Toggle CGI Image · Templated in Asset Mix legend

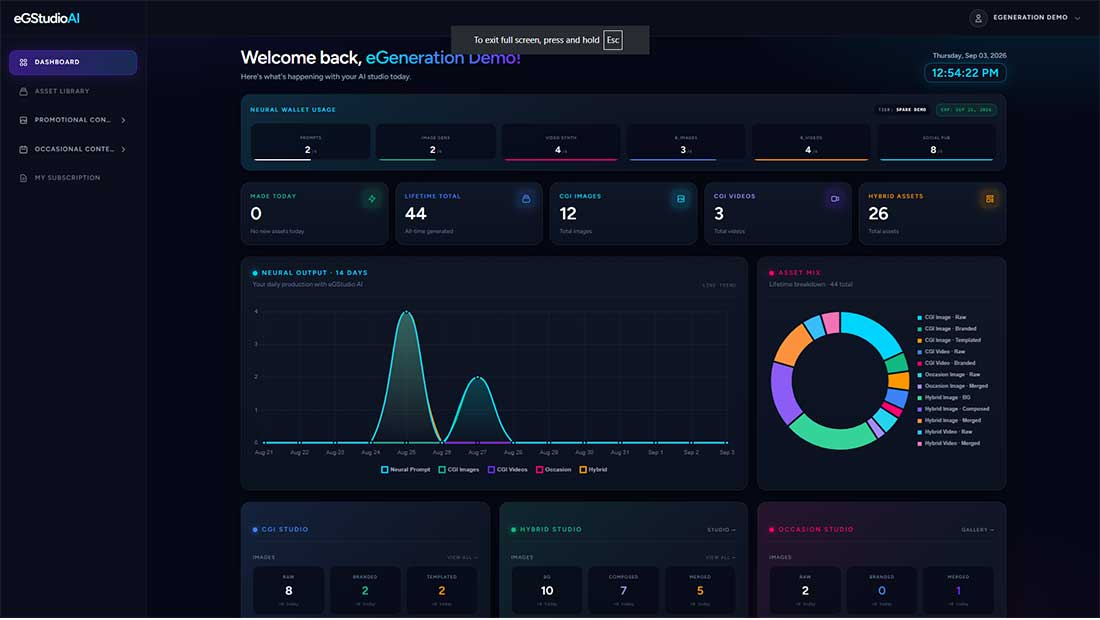coord(949,340)
